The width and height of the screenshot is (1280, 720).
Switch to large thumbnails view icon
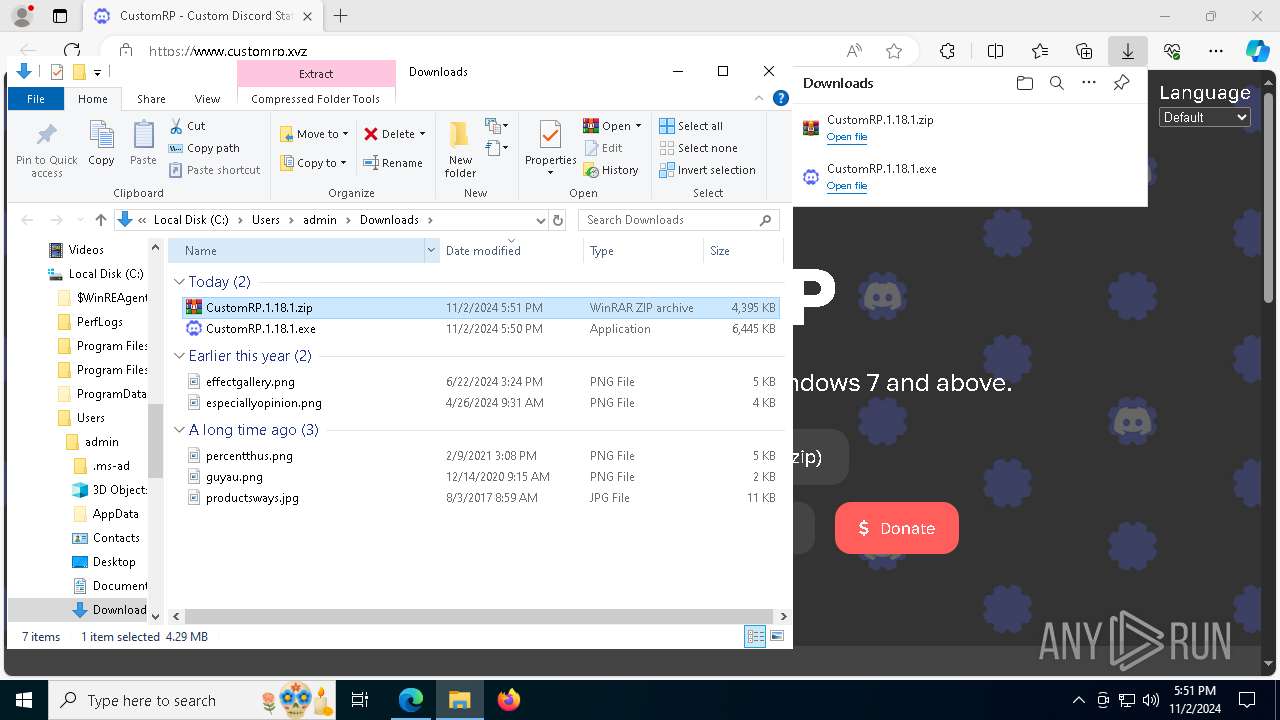pos(777,637)
